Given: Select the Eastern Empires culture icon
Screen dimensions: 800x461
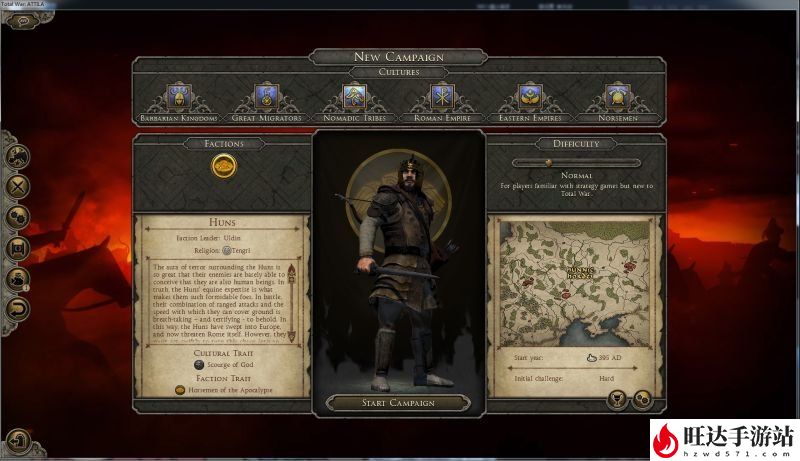Looking at the screenshot, I should tap(530, 97).
